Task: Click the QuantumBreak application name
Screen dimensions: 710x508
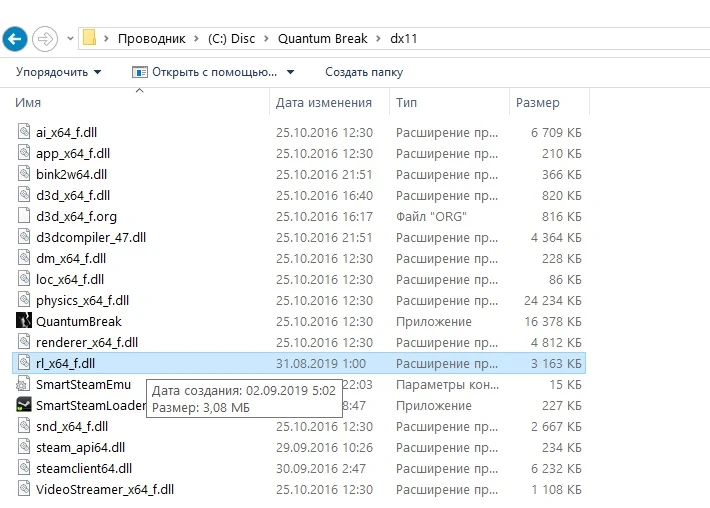Action: pyautogui.click(x=79, y=321)
